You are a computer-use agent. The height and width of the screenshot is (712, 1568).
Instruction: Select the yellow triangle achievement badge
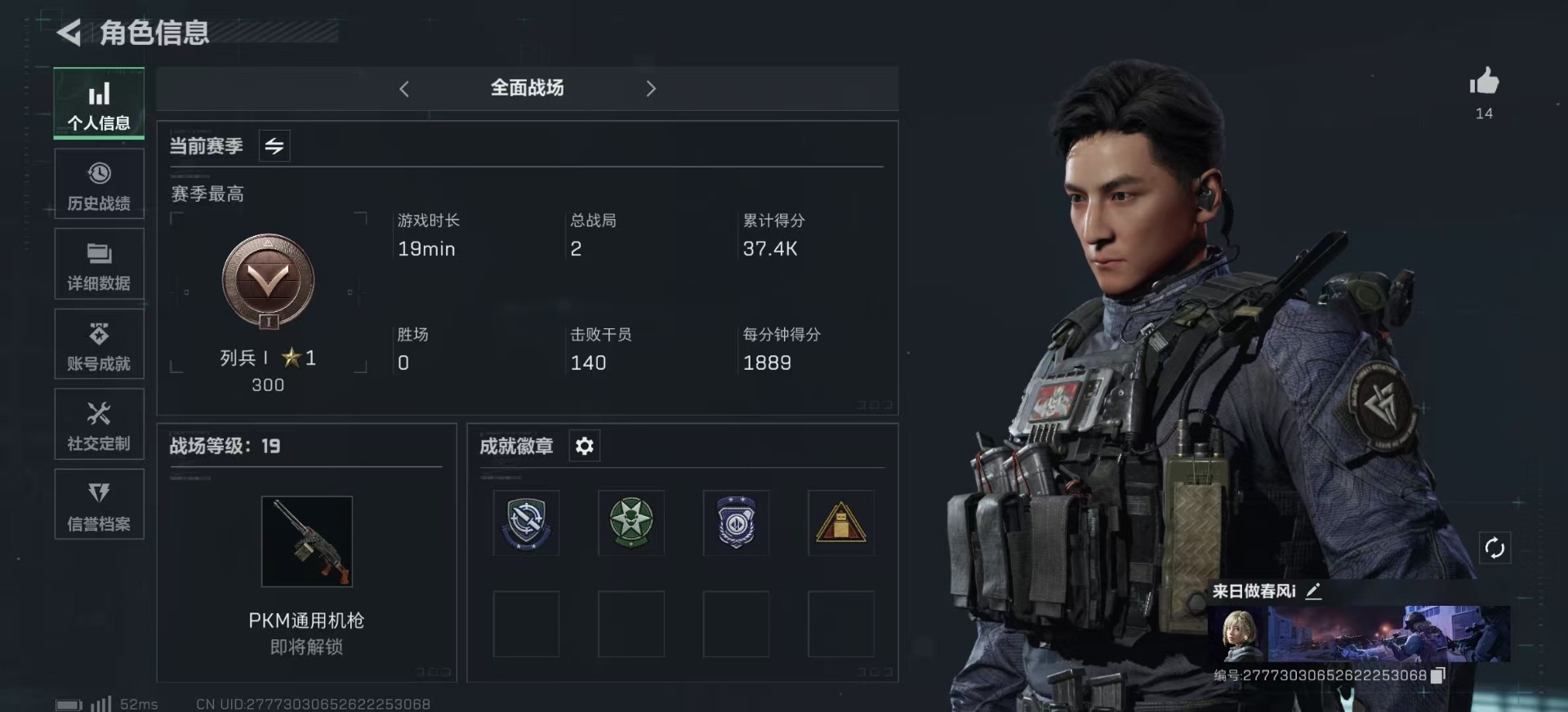click(x=841, y=523)
